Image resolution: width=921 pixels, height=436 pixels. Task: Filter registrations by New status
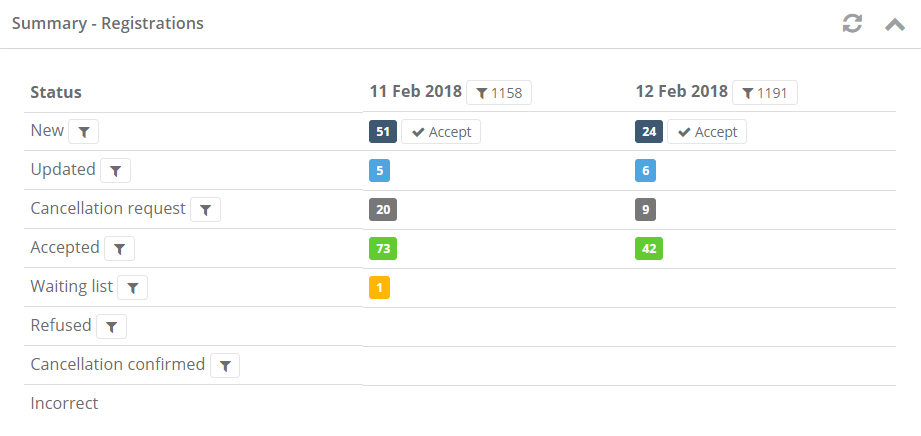click(x=84, y=132)
